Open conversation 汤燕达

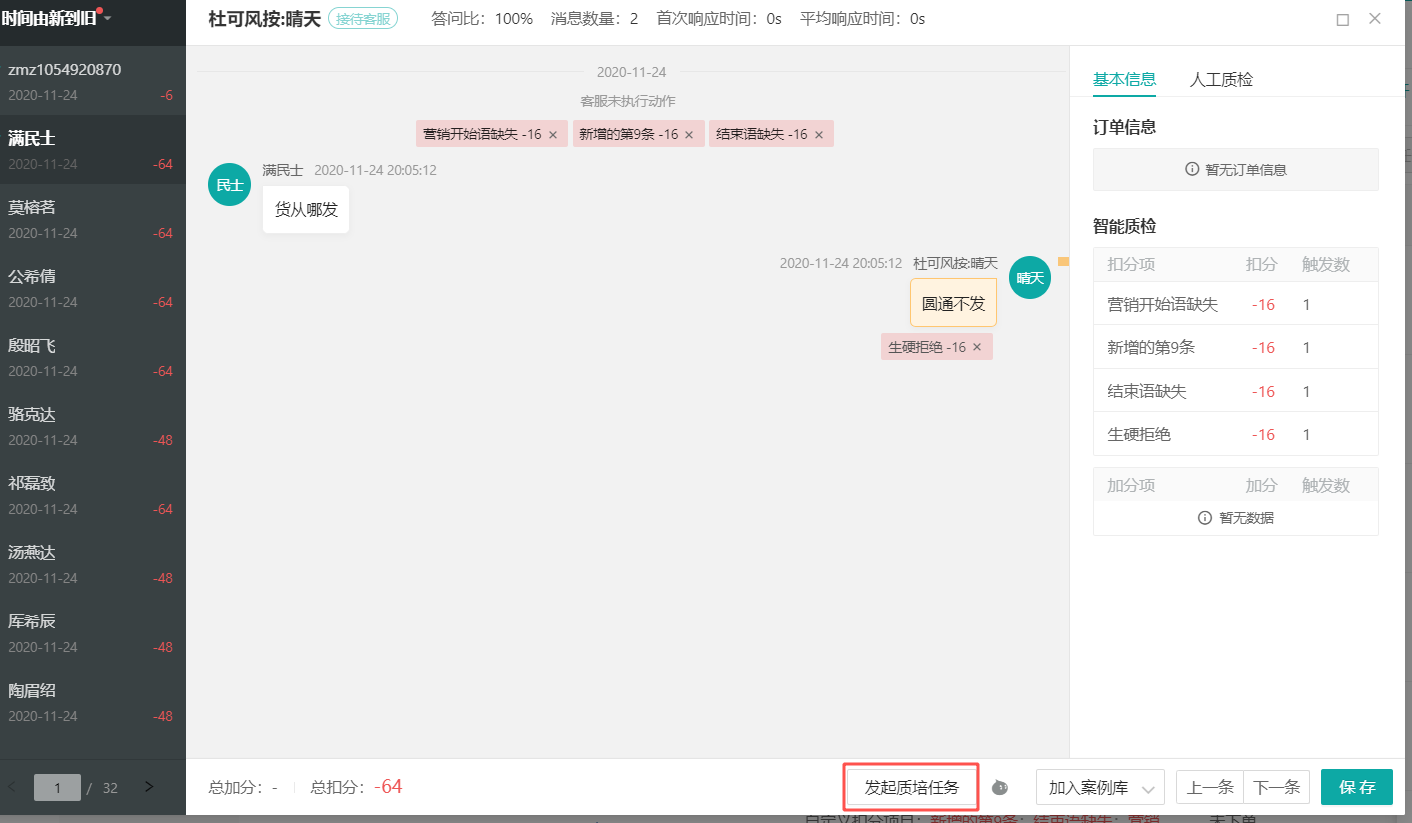[93, 564]
